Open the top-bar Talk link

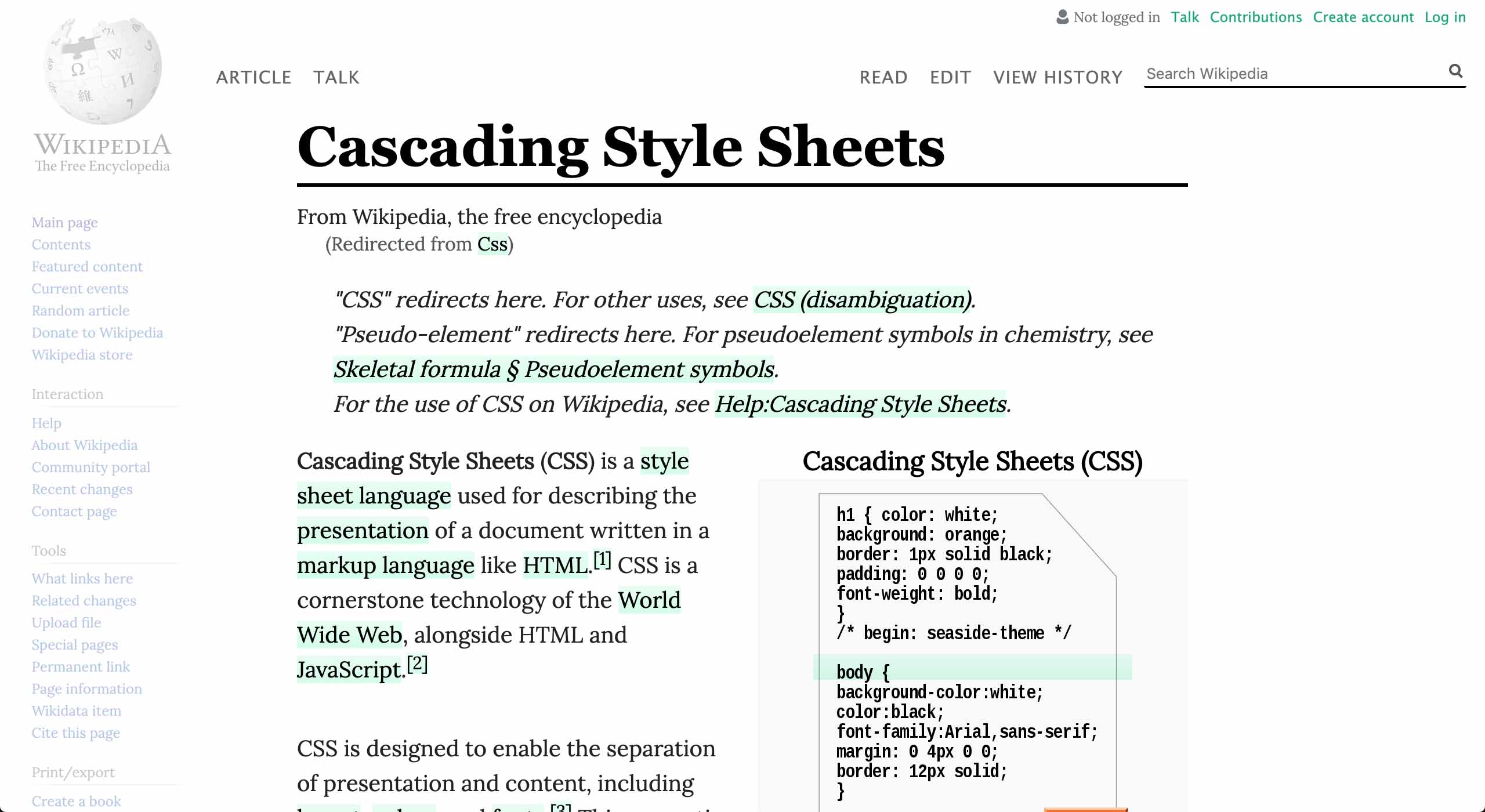(1185, 17)
